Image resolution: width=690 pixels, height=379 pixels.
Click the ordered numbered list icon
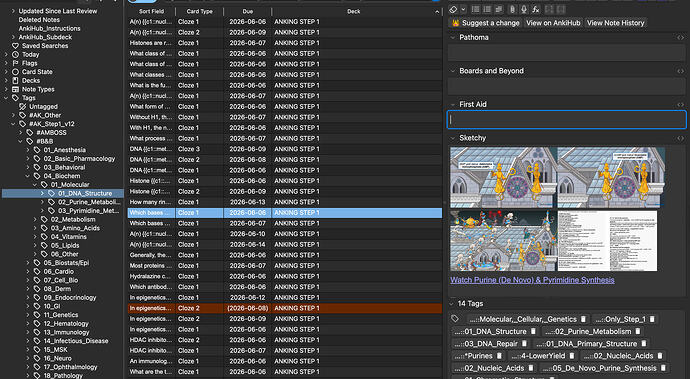click(x=487, y=9)
